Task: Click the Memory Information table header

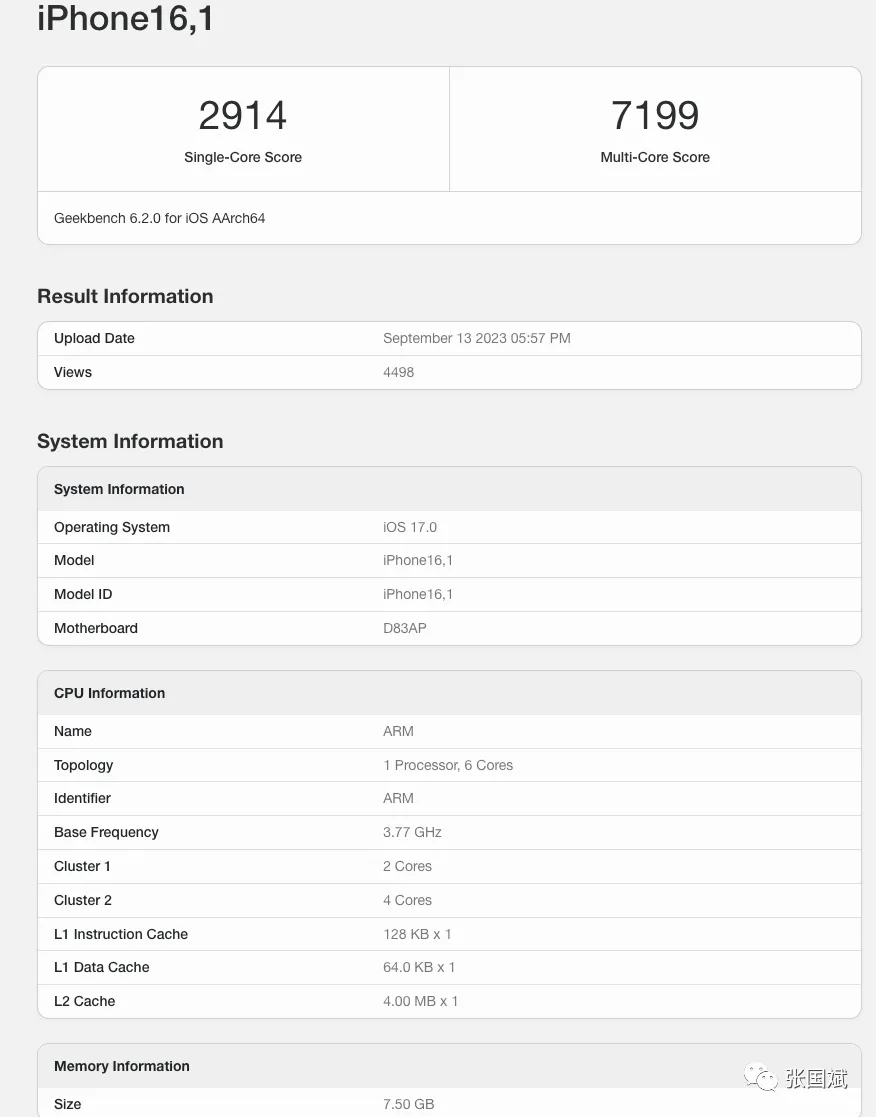Action: pyautogui.click(x=122, y=1066)
